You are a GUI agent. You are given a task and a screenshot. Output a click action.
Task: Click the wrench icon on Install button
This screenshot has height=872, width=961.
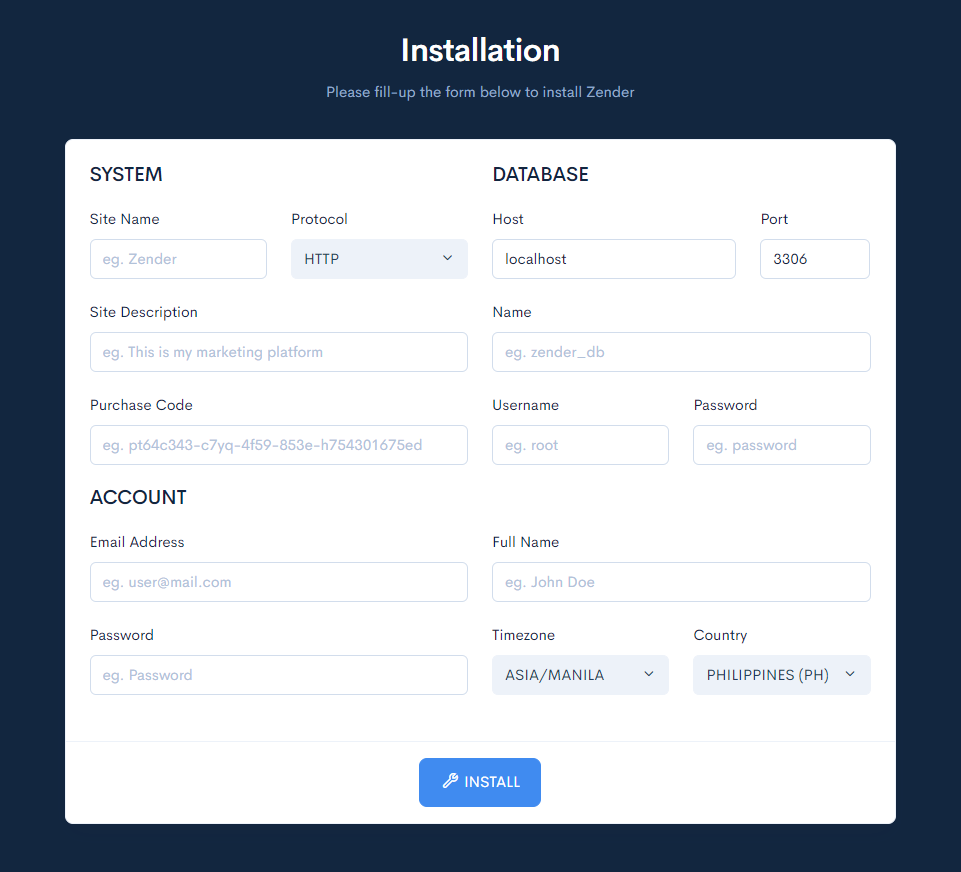click(450, 782)
